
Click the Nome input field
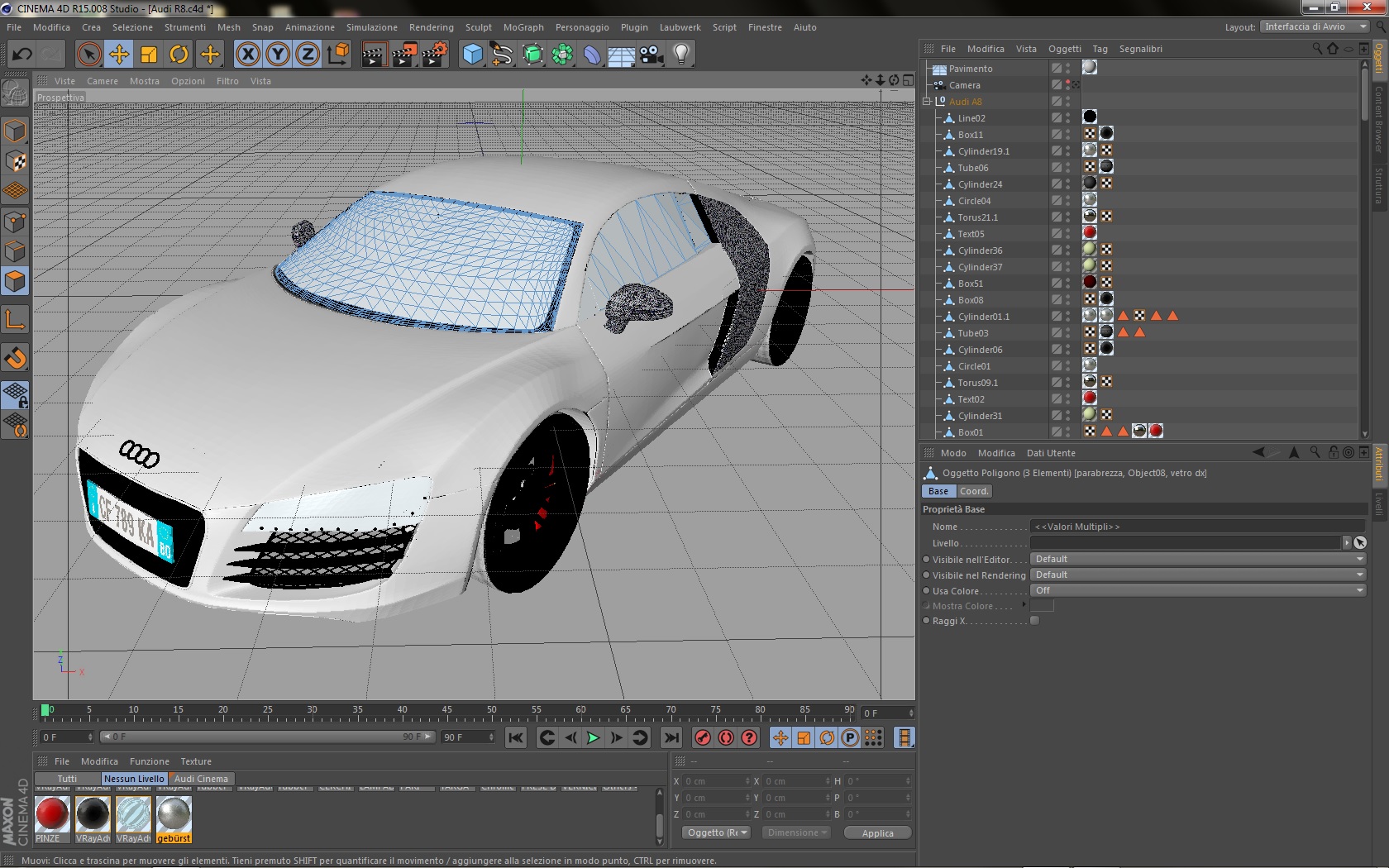coord(1197,527)
